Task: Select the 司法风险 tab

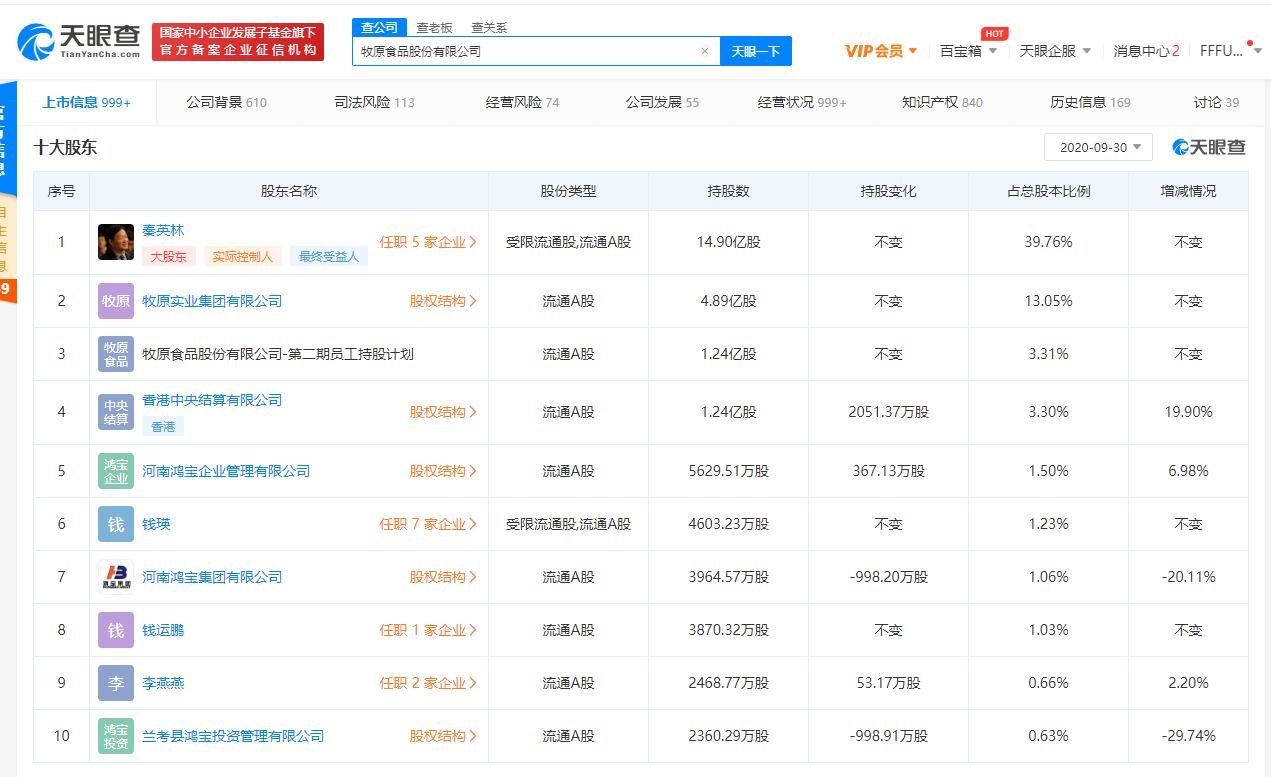Action: tap(374, 102)
